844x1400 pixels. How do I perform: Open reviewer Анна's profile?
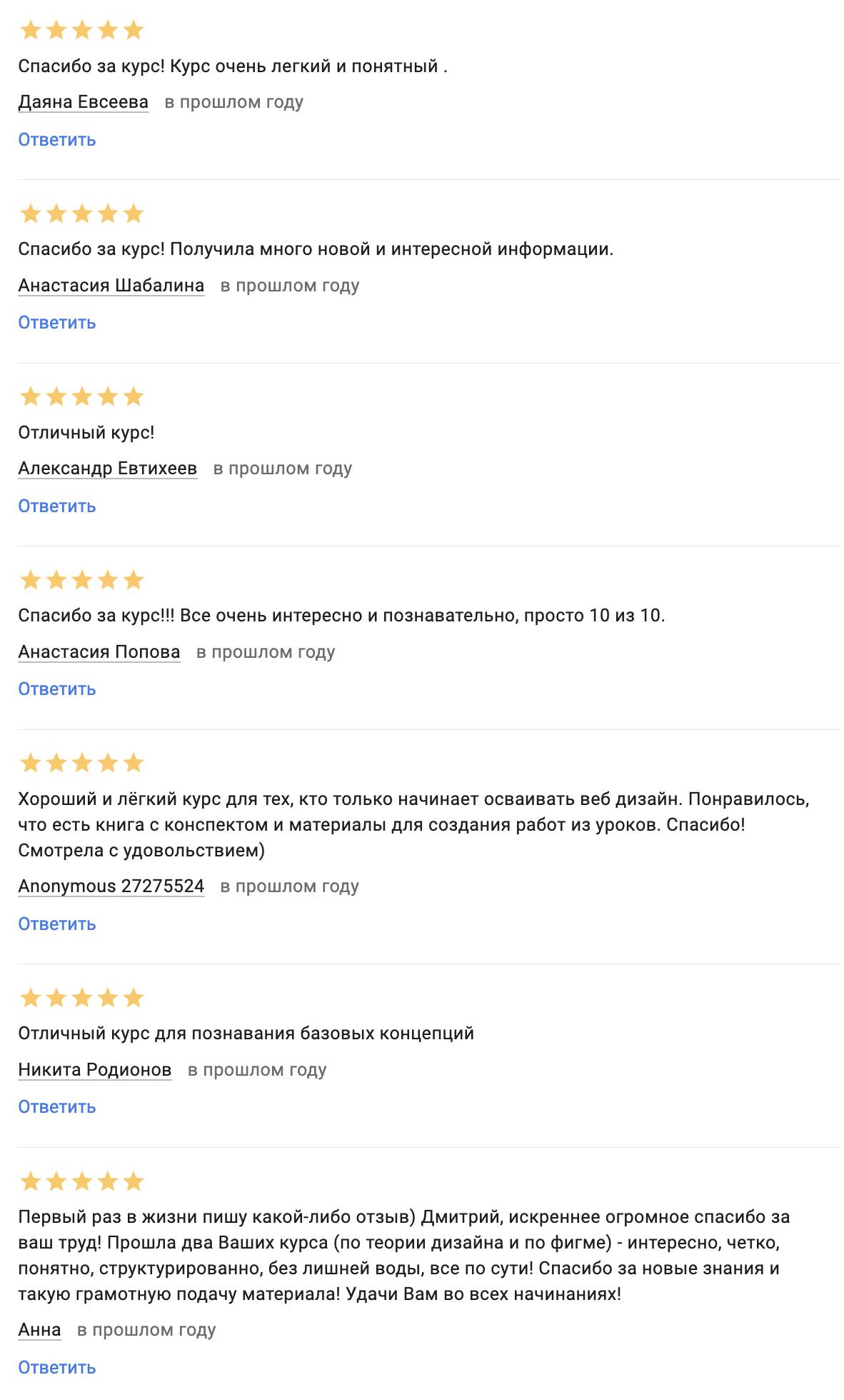[39, 1330]
